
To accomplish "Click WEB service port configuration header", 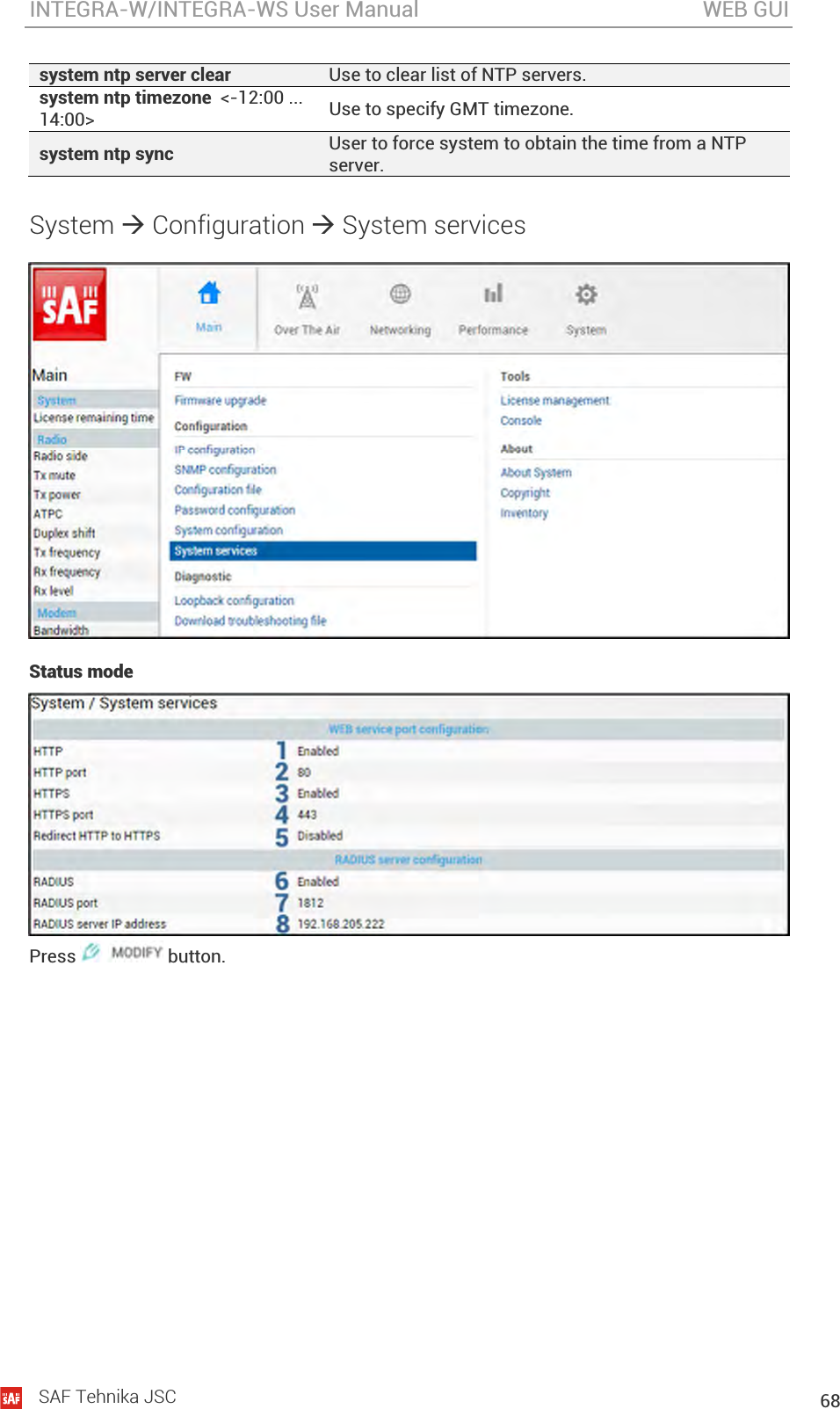I will [409, 730].
